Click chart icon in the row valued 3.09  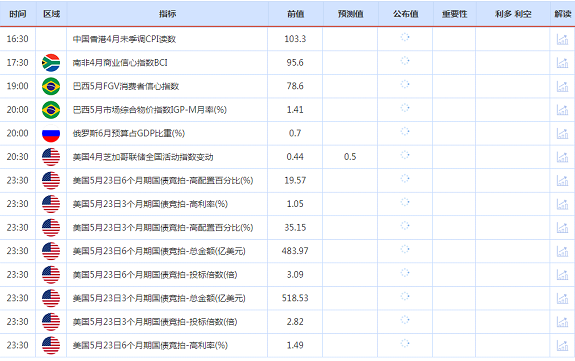click(562, 275)
